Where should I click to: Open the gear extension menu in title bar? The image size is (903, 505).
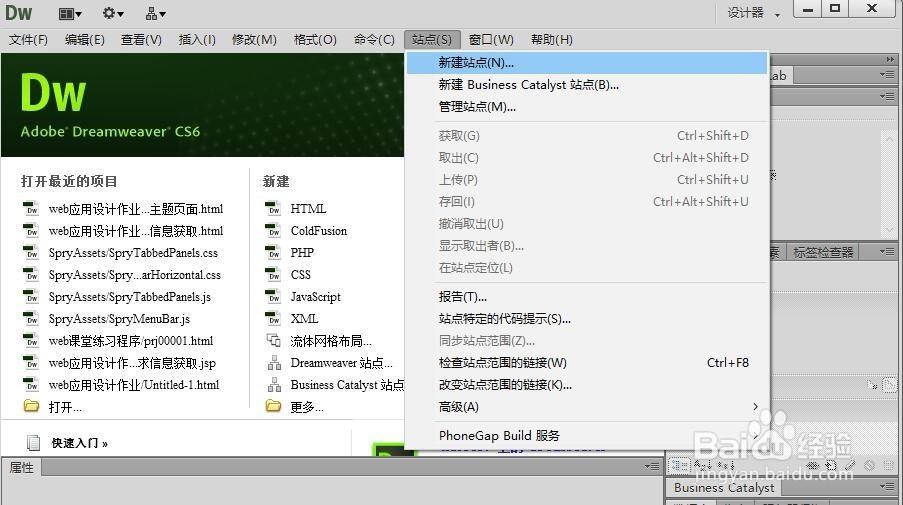[113, 13]
